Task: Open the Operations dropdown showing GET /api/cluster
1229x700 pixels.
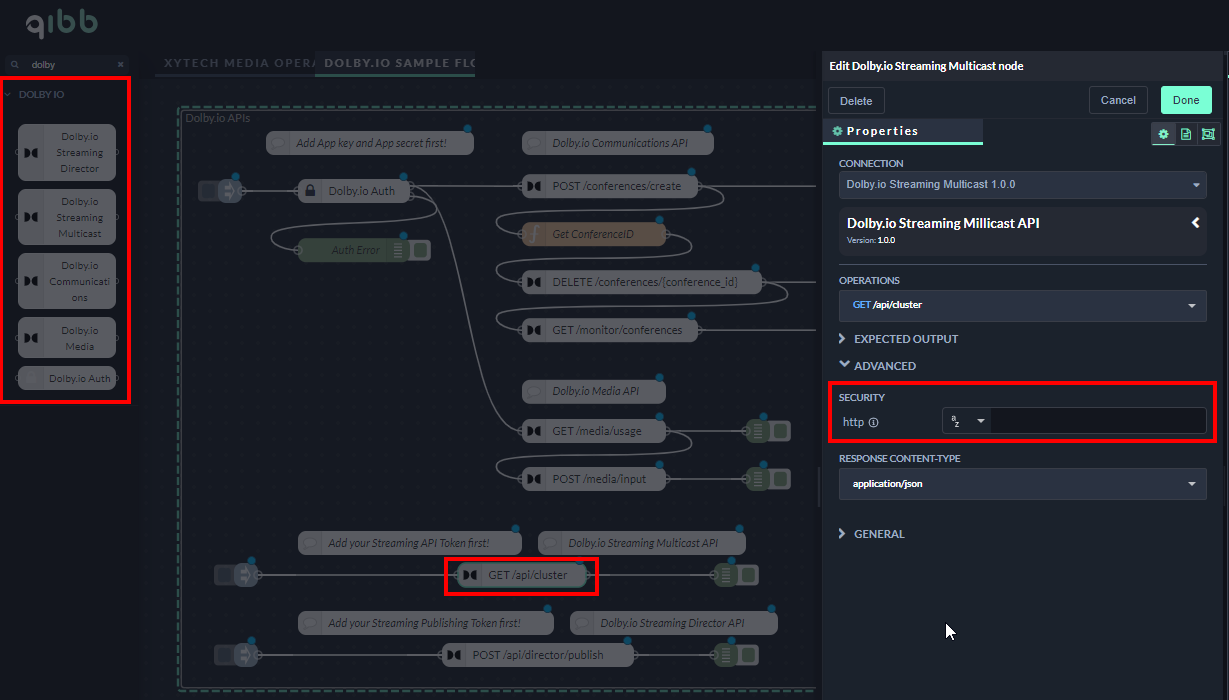Action: tap(1022, 305)
